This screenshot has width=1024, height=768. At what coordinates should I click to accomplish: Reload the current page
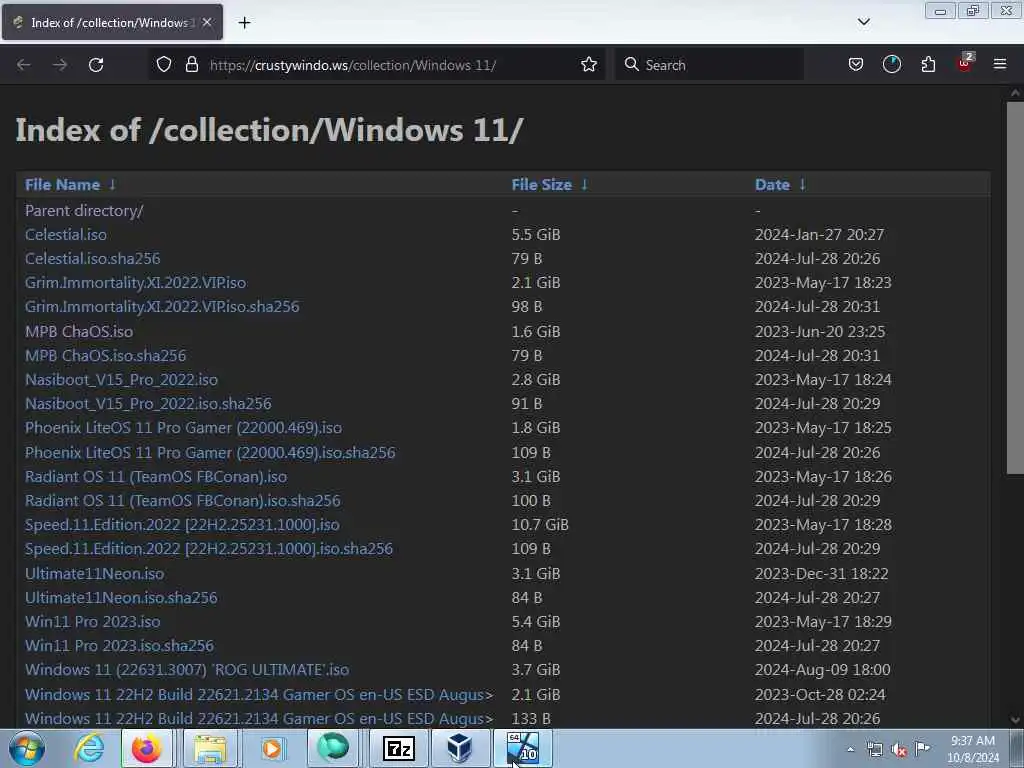point(96,65)
